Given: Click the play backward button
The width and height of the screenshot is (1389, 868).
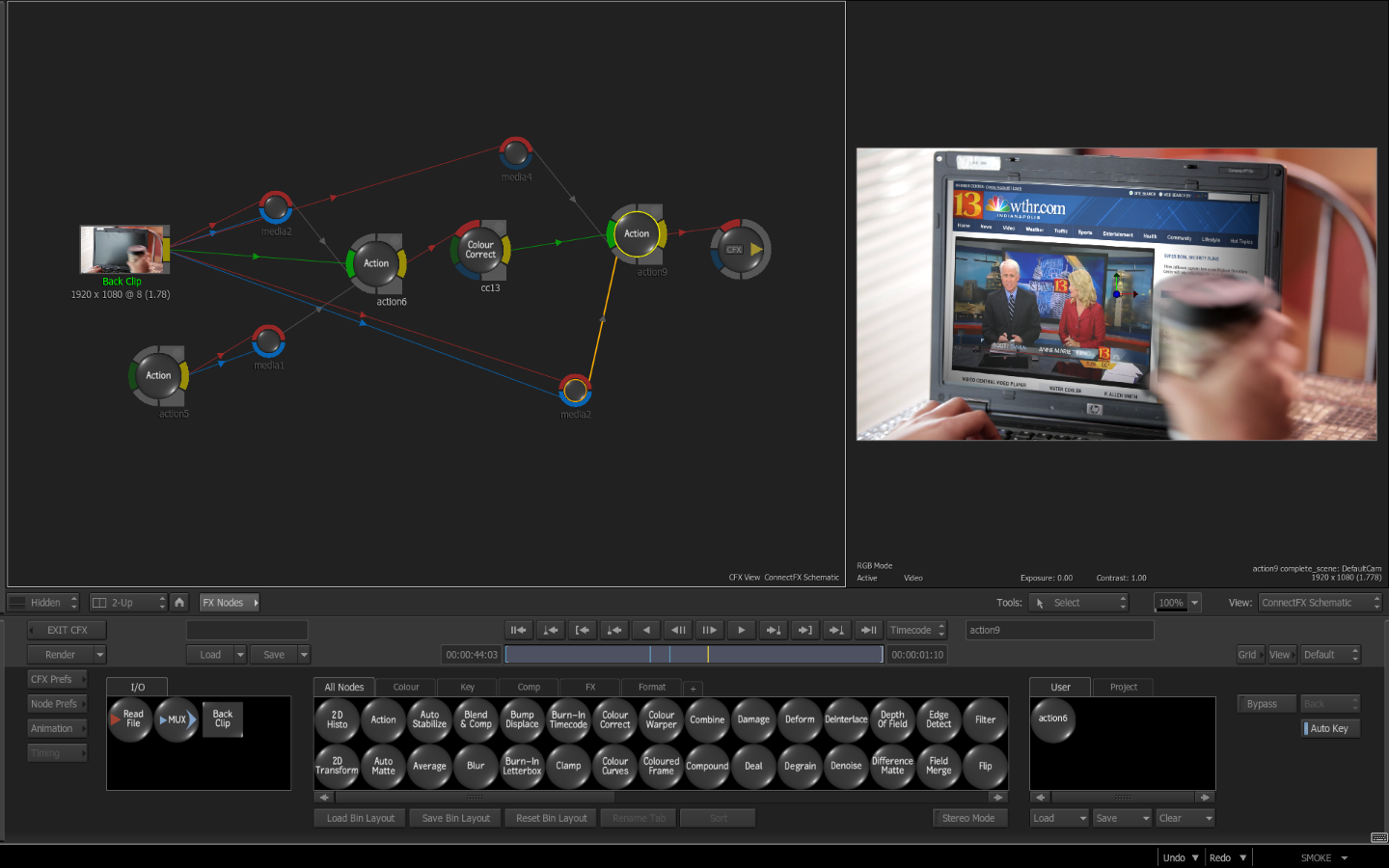Looking at the screenshot, I should (646, 631).
